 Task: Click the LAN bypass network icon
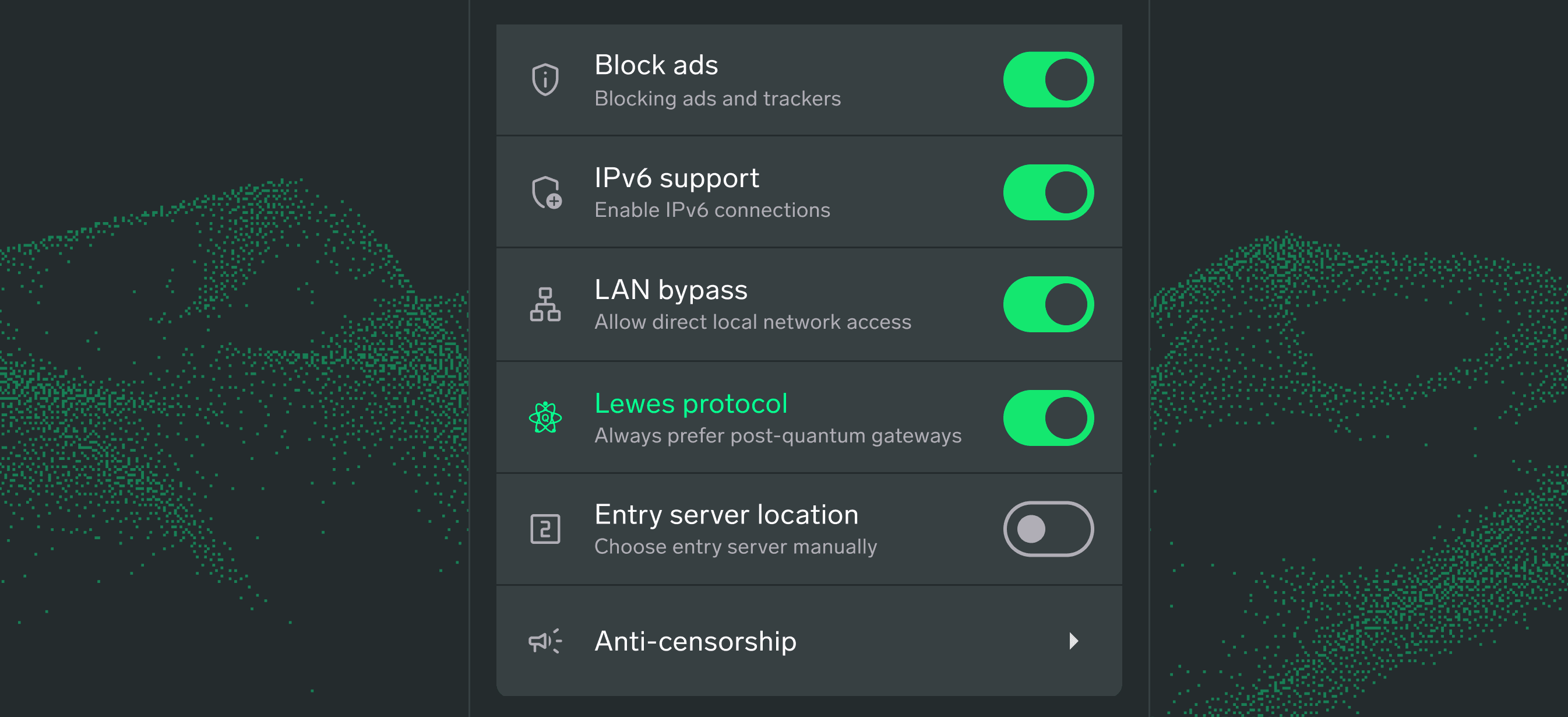(x=545, y=305)
